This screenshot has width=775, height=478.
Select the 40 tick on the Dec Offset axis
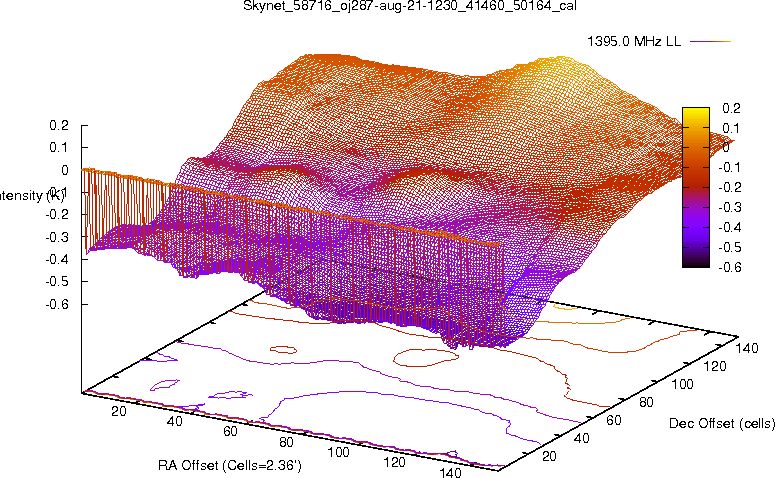click(582, 438)
